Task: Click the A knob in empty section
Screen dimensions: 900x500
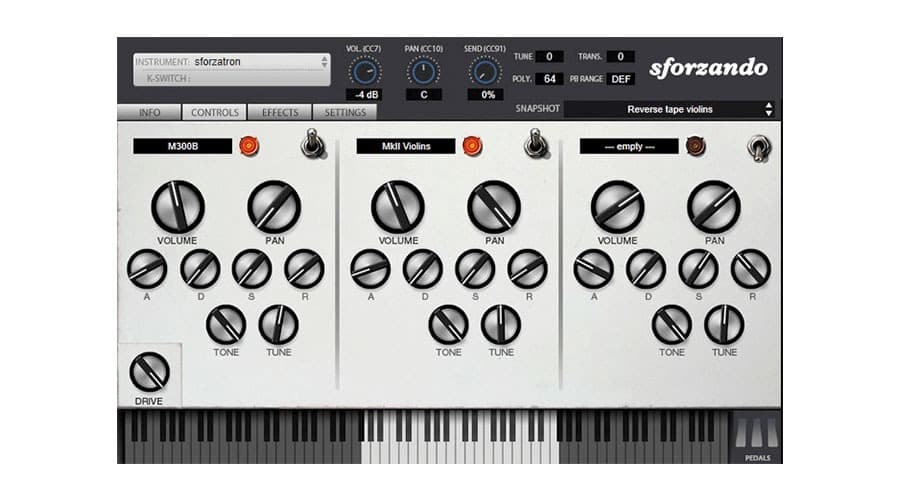Action: coord(593,269)
